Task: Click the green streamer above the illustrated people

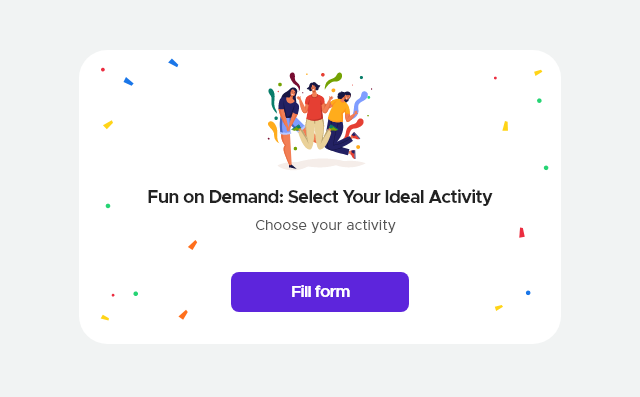Action: tap(333, 80)
